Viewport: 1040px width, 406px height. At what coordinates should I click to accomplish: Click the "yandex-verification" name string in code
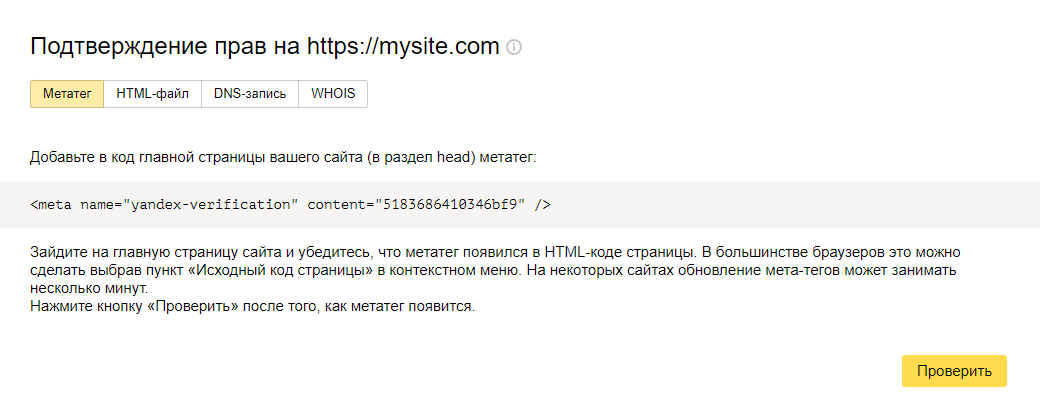(x=208, y=204)
